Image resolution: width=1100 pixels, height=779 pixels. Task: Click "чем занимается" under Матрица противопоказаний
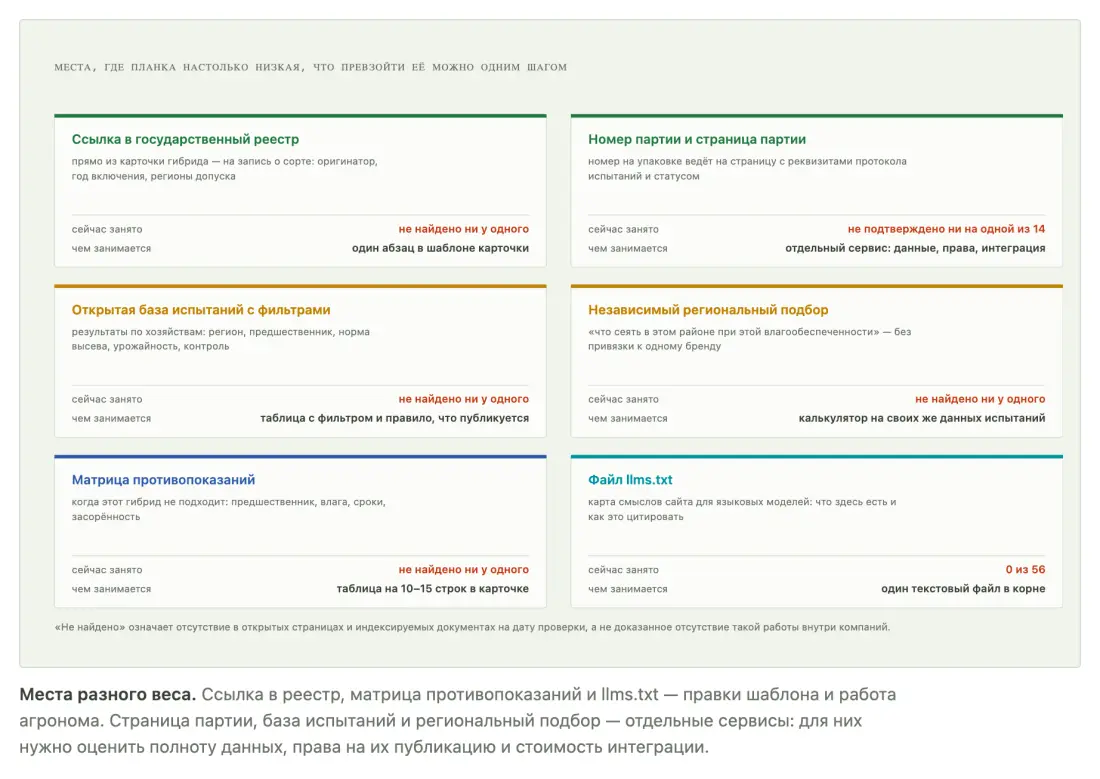(x=112, y=589)
